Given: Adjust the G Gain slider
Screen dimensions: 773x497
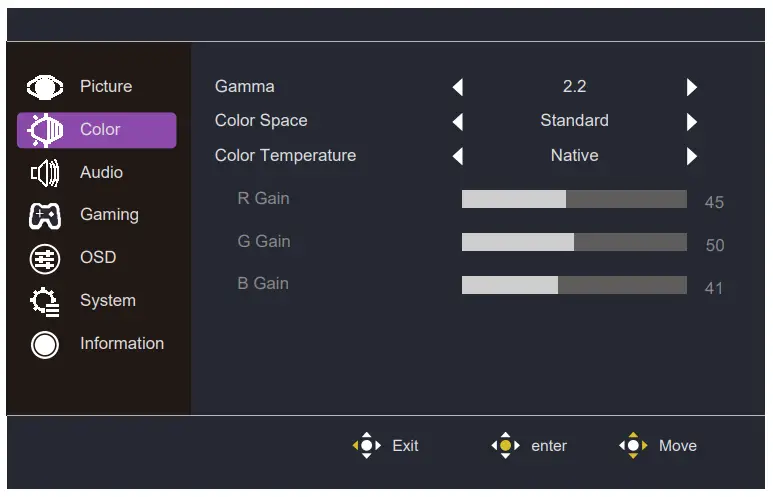Looking at the screenshot, I should (574, 242).
